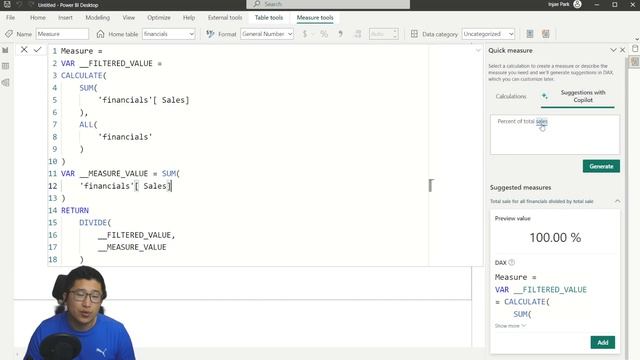This screenshot has width=640, height=360.
Task: Click line 15 DIVIDE( in the formula editor
Action: pyautogui.click(x=95, y=222)
